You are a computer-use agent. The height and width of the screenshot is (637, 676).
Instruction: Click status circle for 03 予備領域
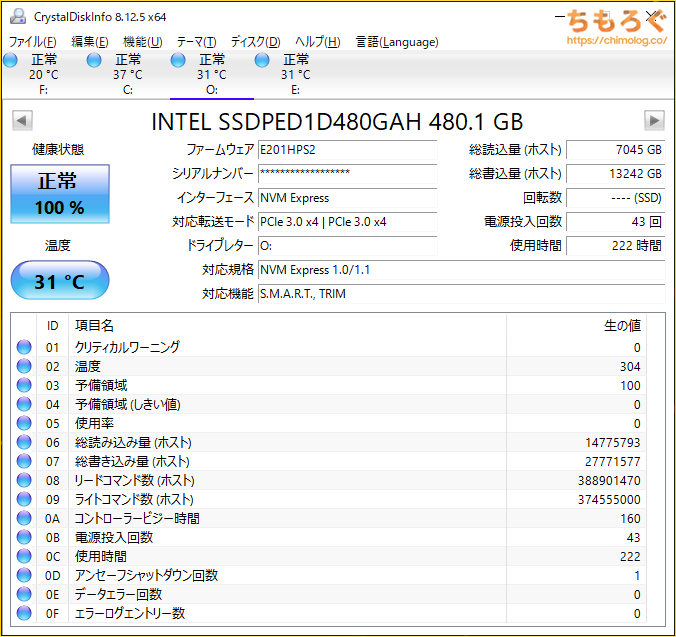pyautogui.click(x=24, y=385)
